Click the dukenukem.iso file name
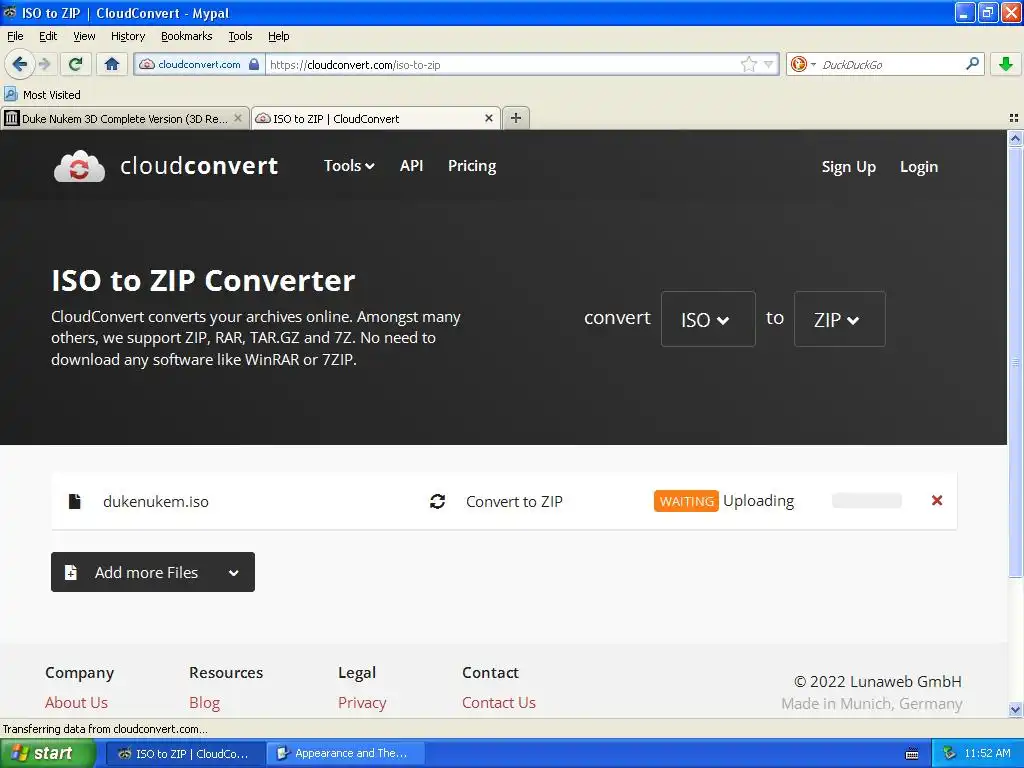The height and width of the screenshot is (768, 1024). (155, 502)
